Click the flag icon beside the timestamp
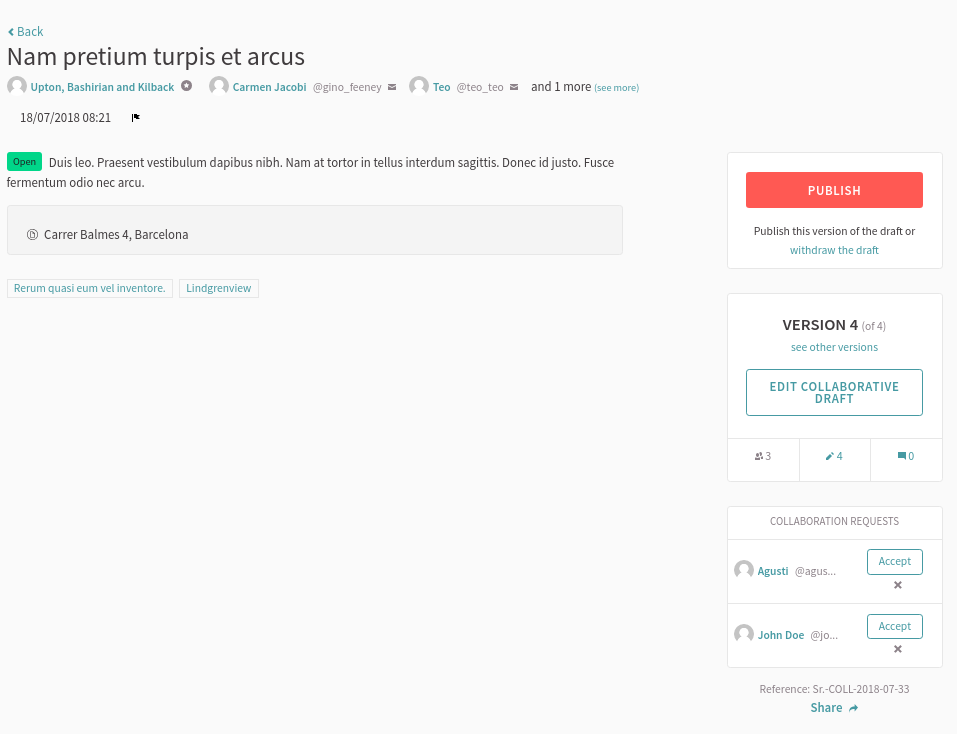The height and width of the screenshot is (734, 957). [x=135, y=118]
